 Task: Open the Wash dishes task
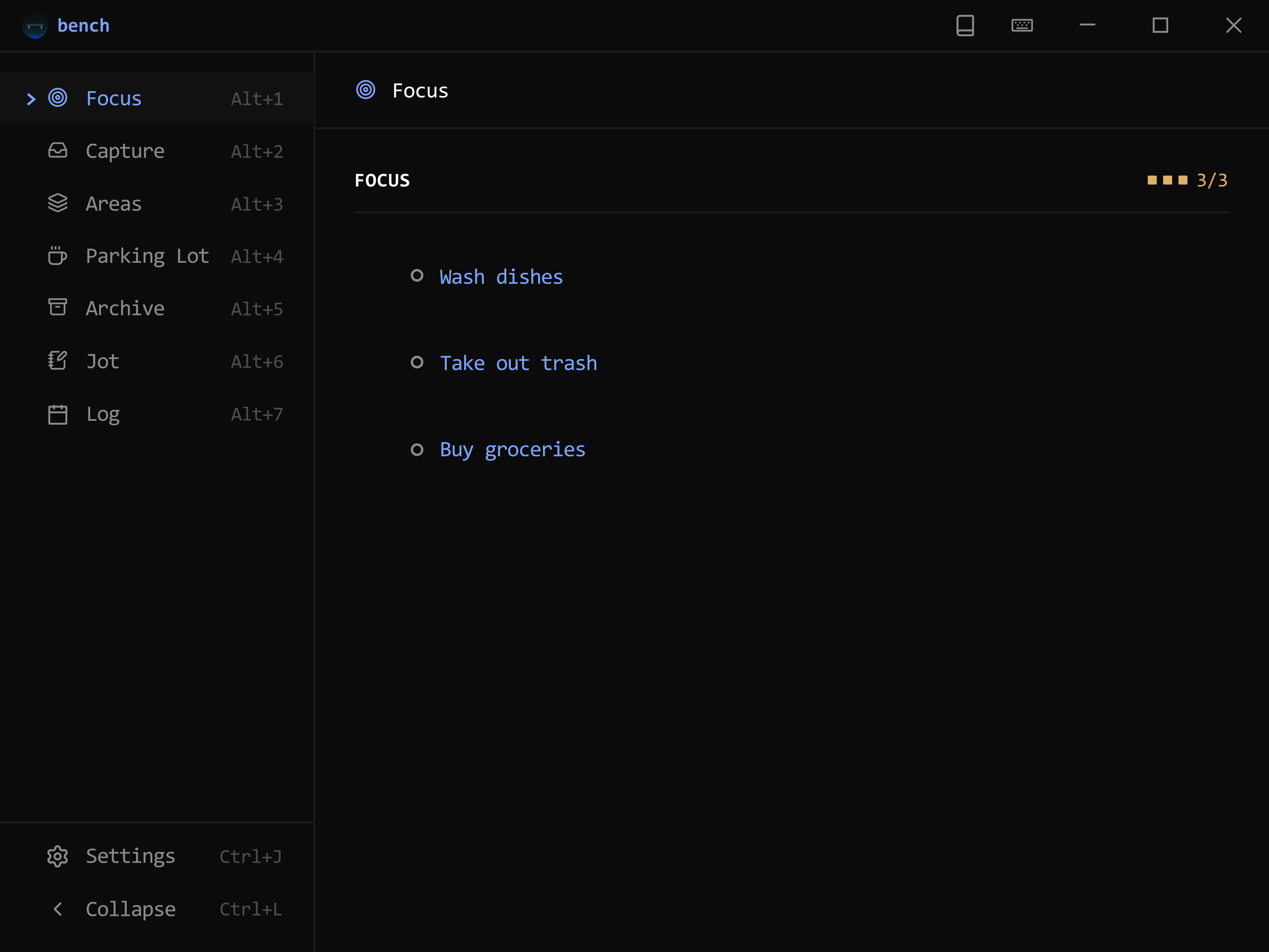tap(501, 277)
